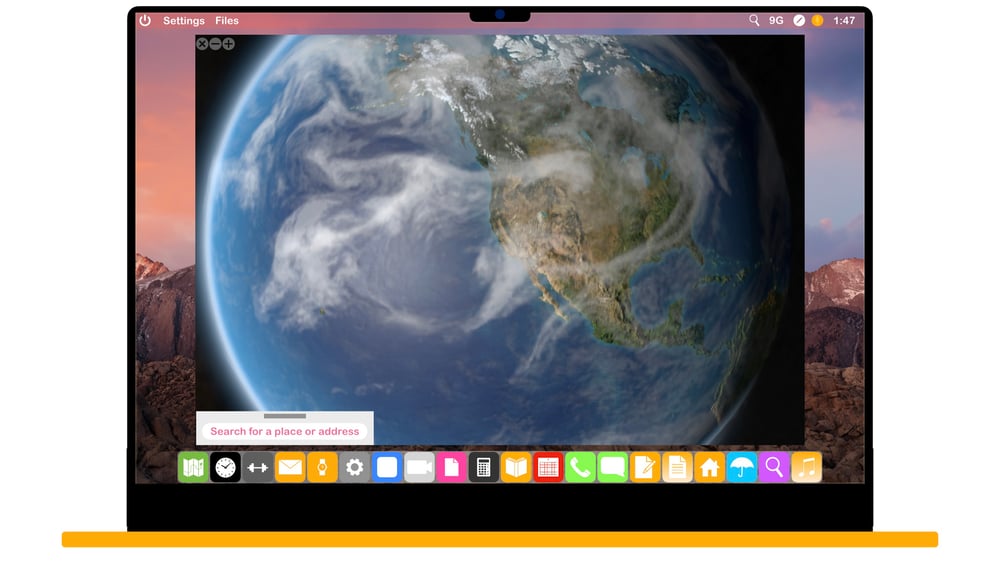Click the 1:47 clock in menu bar

click(x=844, y=20)
